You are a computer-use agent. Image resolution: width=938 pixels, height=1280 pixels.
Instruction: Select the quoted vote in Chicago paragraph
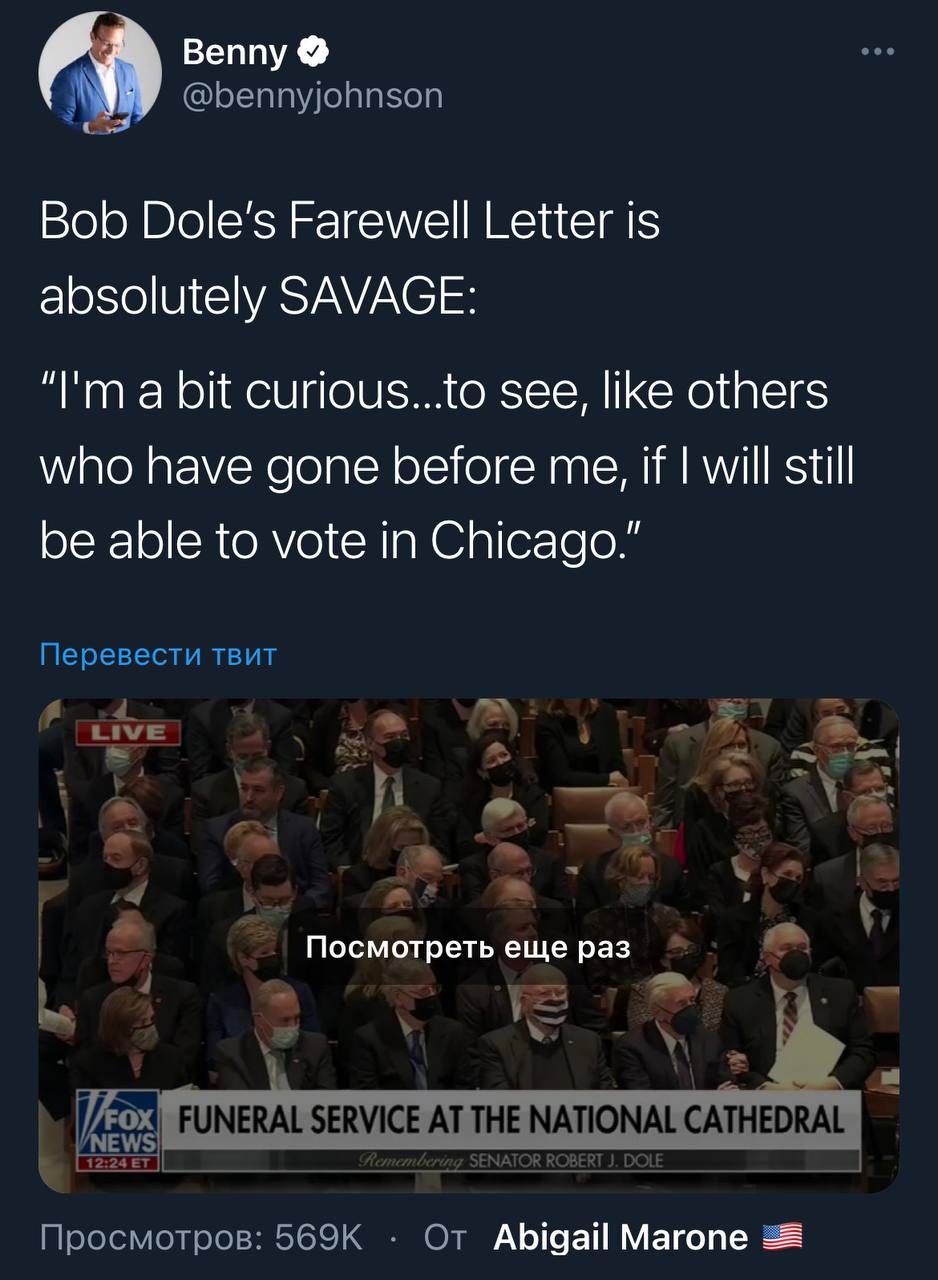point(447,466)
